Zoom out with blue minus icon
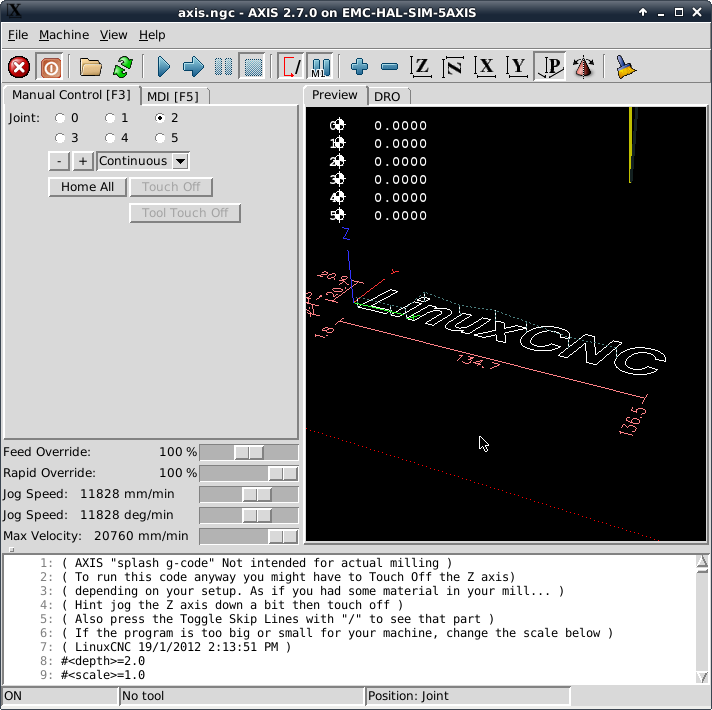The height and width of the screenshot is (710, 712). point(389,68)
